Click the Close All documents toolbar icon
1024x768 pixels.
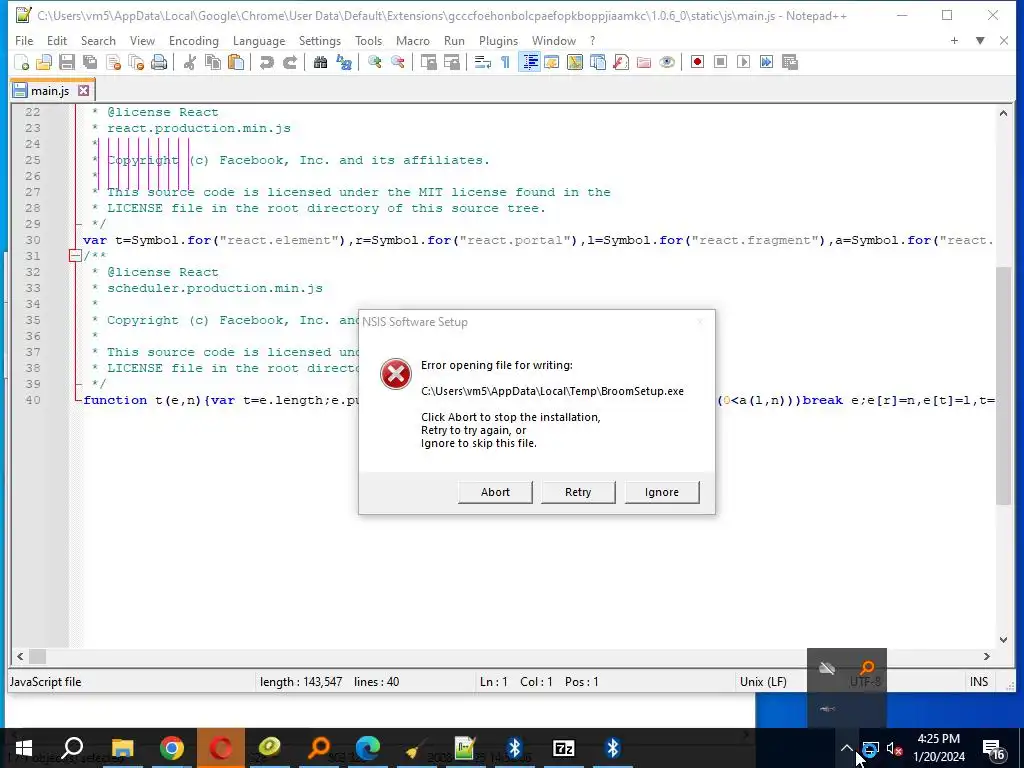click(136, 62)
